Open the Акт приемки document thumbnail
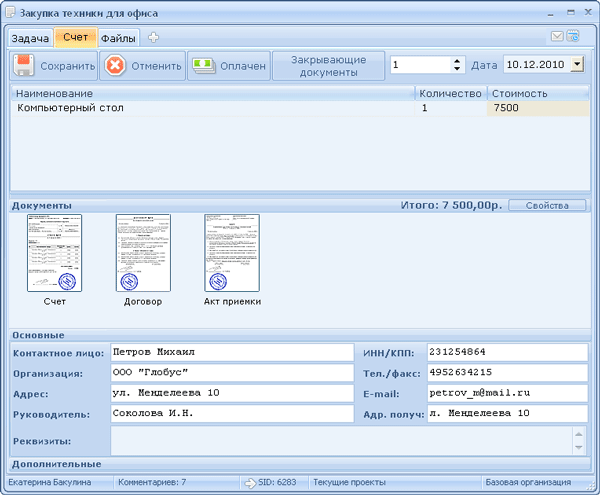 (232, 253)
